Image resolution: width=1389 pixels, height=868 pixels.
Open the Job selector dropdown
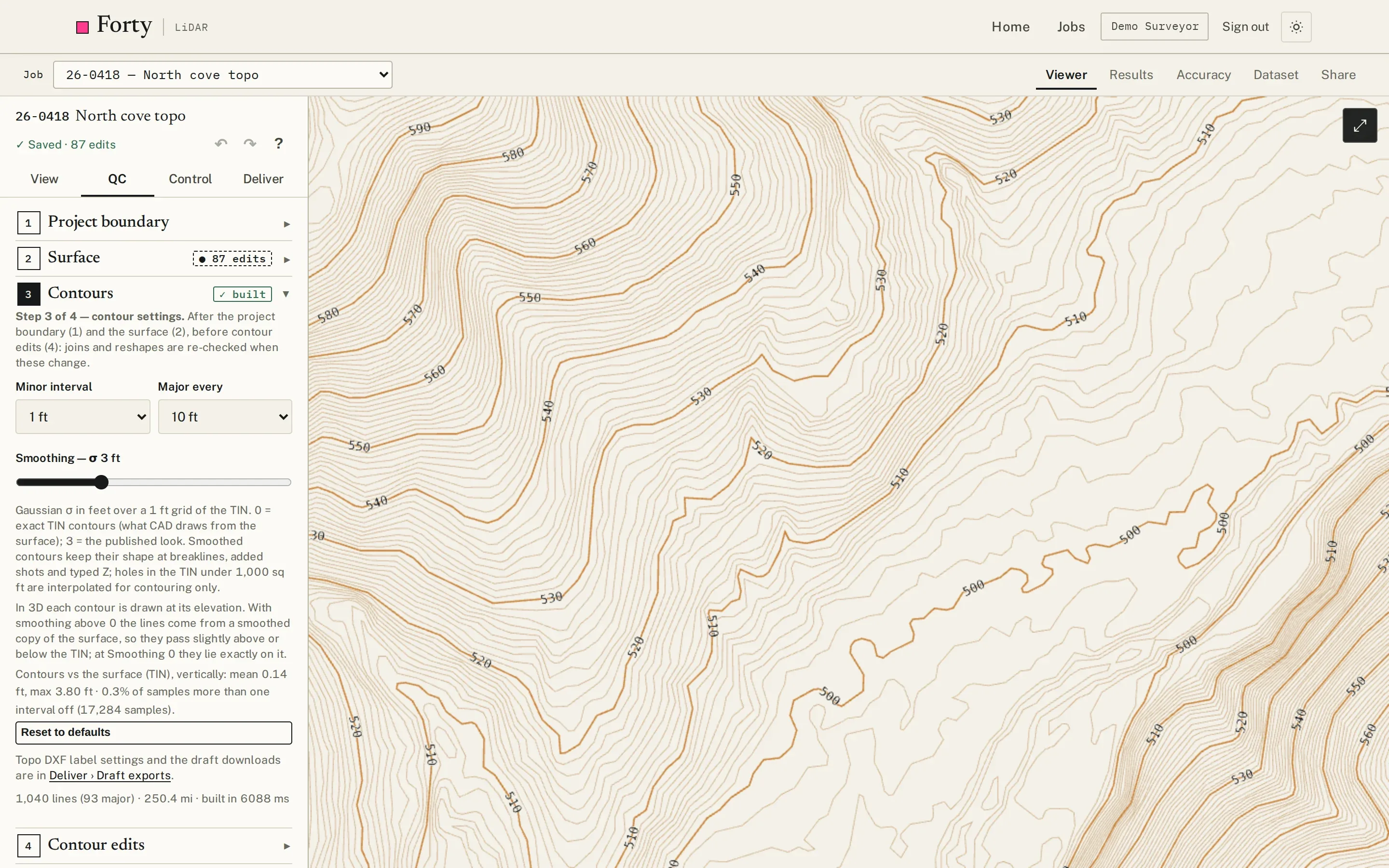(223, 75)
